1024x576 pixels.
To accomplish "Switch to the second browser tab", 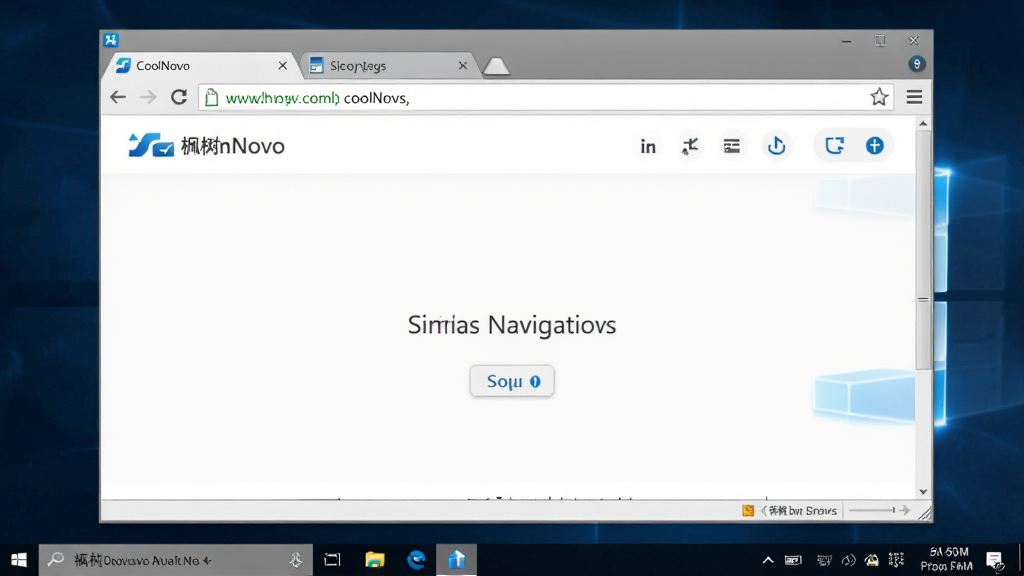I will click(389, 66).
